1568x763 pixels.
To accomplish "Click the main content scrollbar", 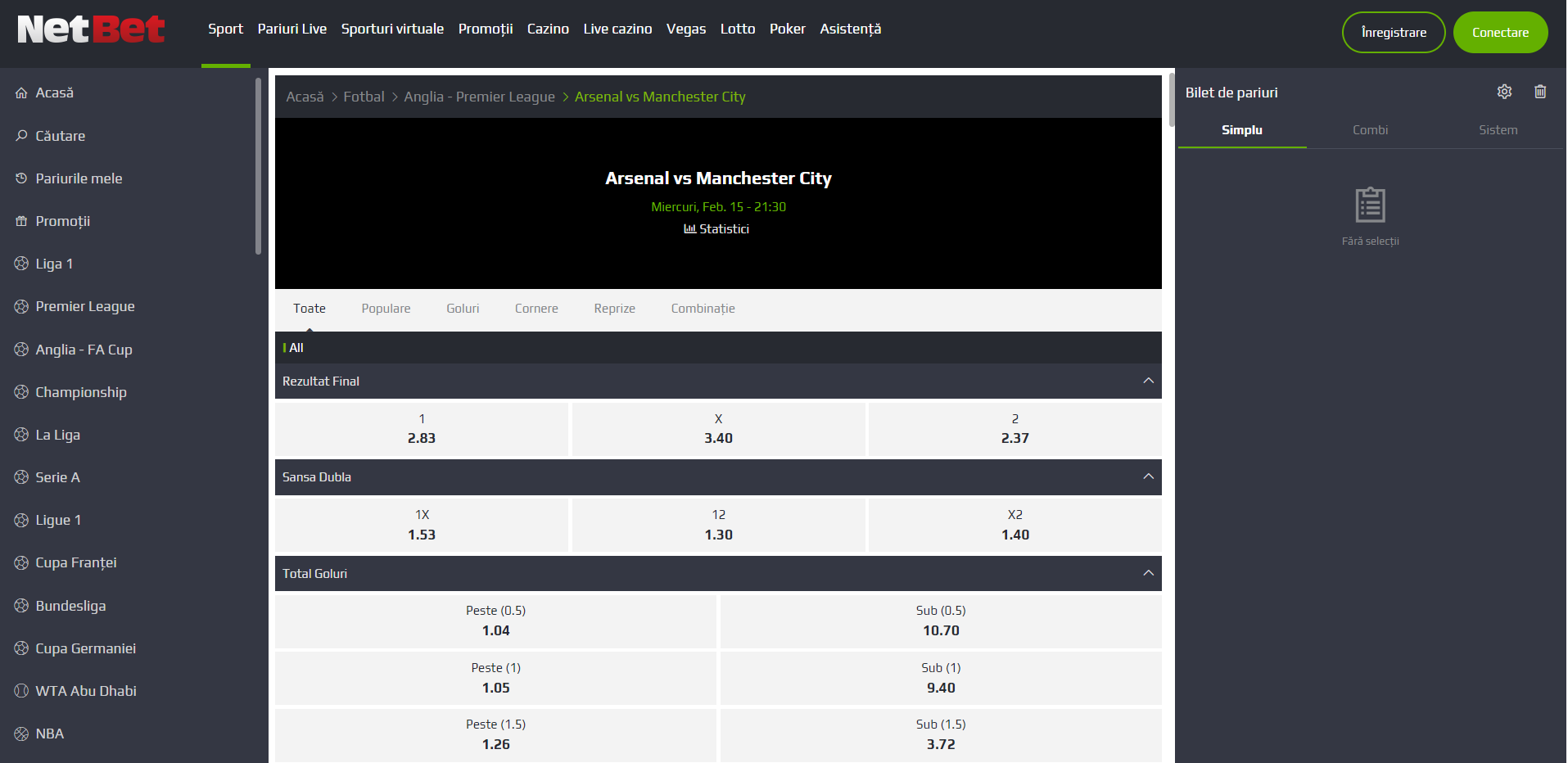I will click(x=1172, y=100).
